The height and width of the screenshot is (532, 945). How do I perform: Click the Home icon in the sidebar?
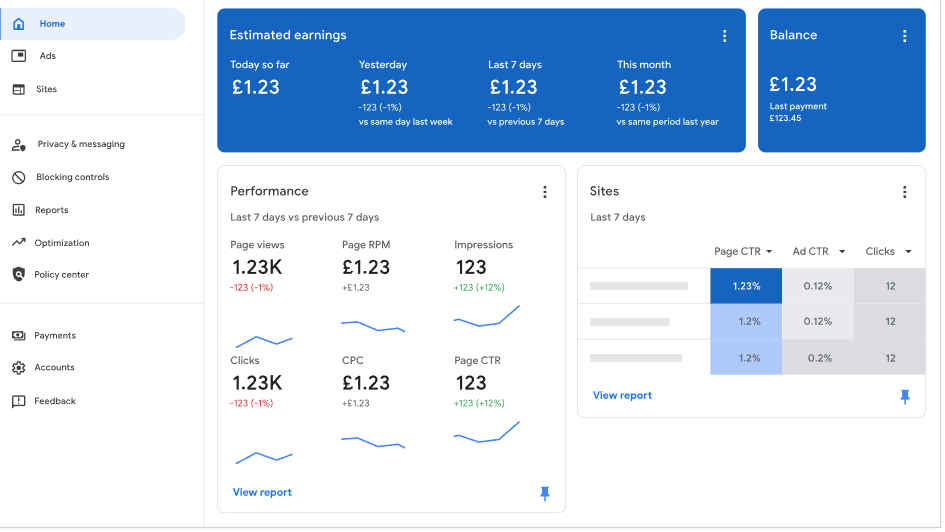[19, 23]
